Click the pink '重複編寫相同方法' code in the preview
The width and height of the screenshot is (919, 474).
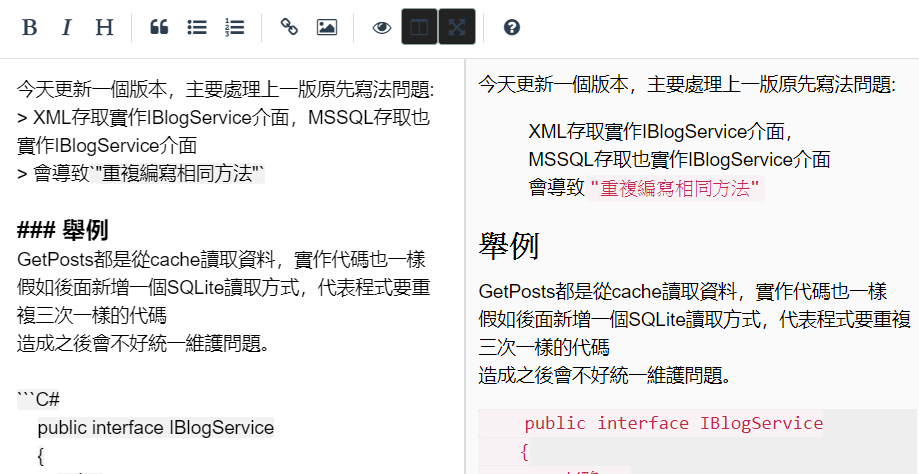(675, 189)
